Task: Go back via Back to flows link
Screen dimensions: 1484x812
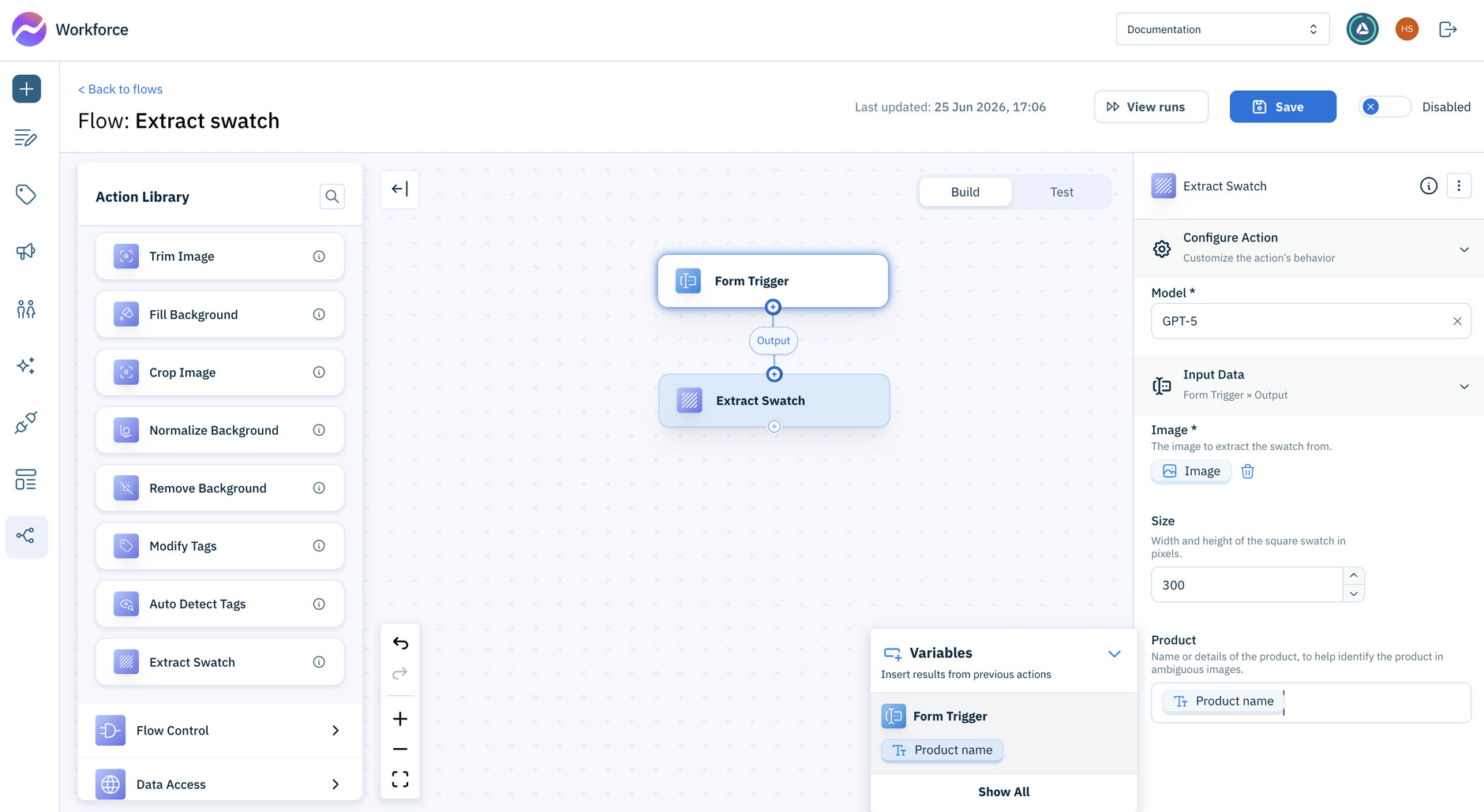Action: 120,89
